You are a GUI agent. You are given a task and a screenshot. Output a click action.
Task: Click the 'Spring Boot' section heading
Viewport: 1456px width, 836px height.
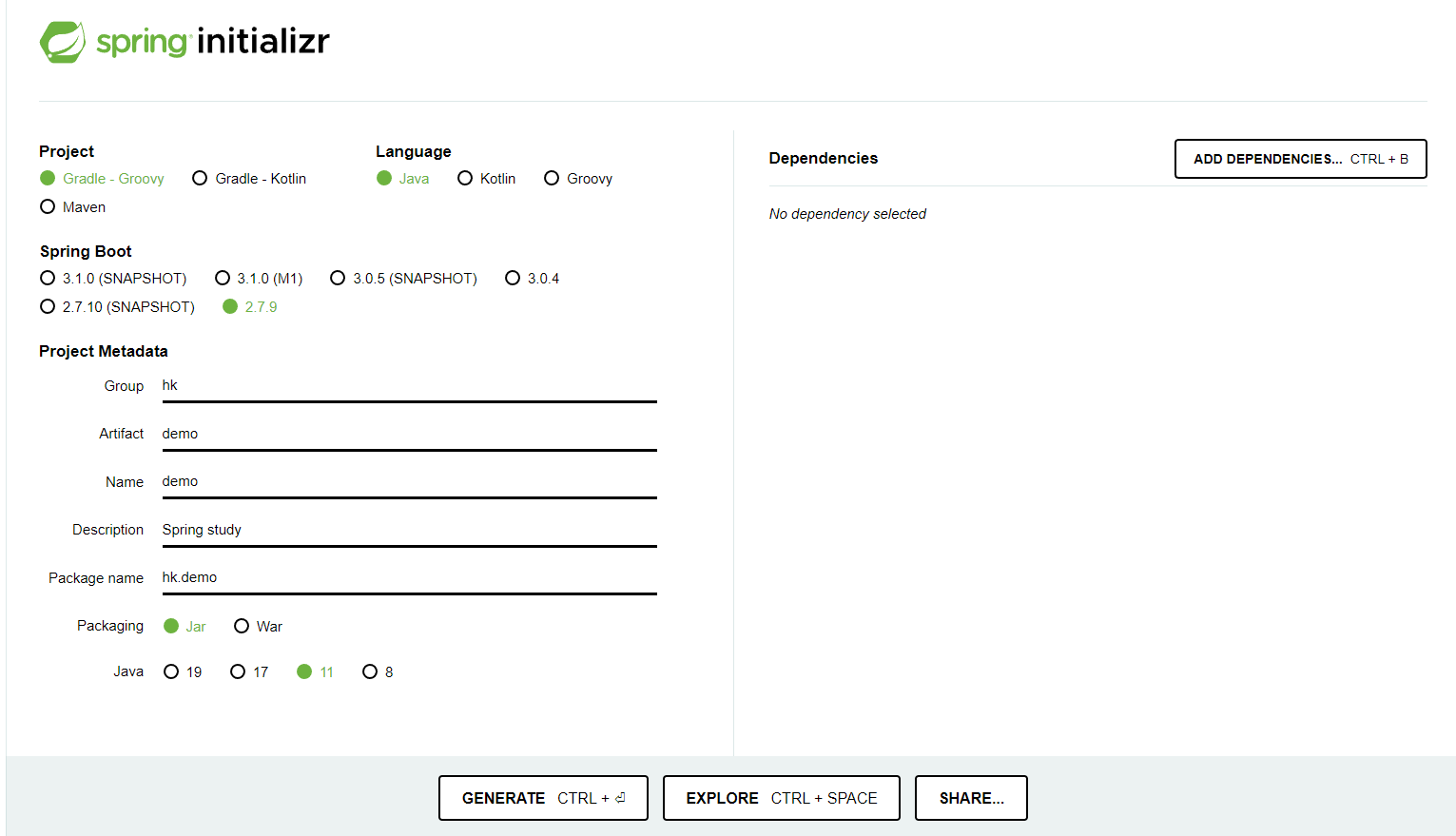click(86, 252)
